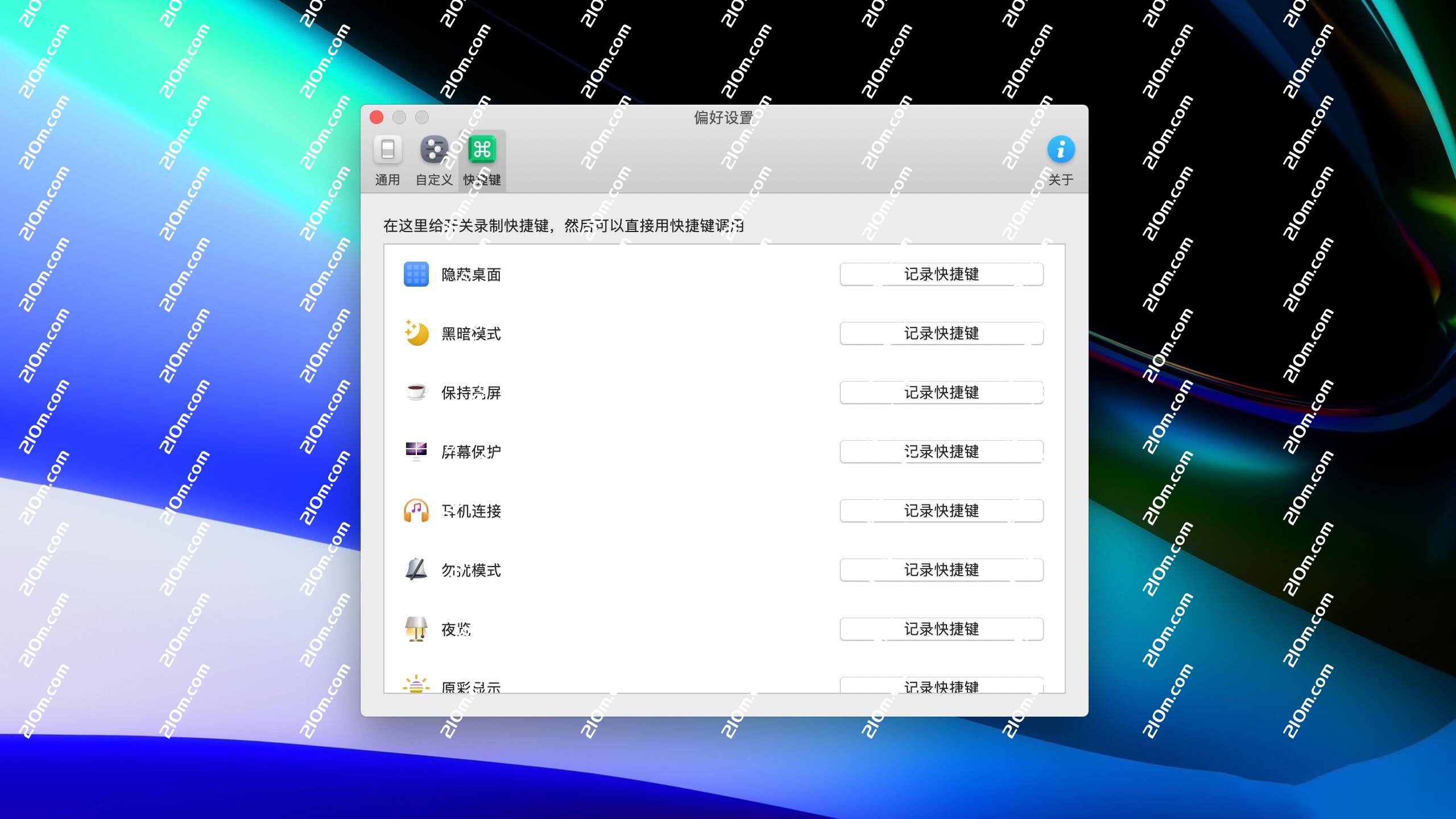Image resolution: width=1456 pixels, height=819 pixels.
Task: Click the coffee cup icon for 保持亮屏
Action: (416, 392)
